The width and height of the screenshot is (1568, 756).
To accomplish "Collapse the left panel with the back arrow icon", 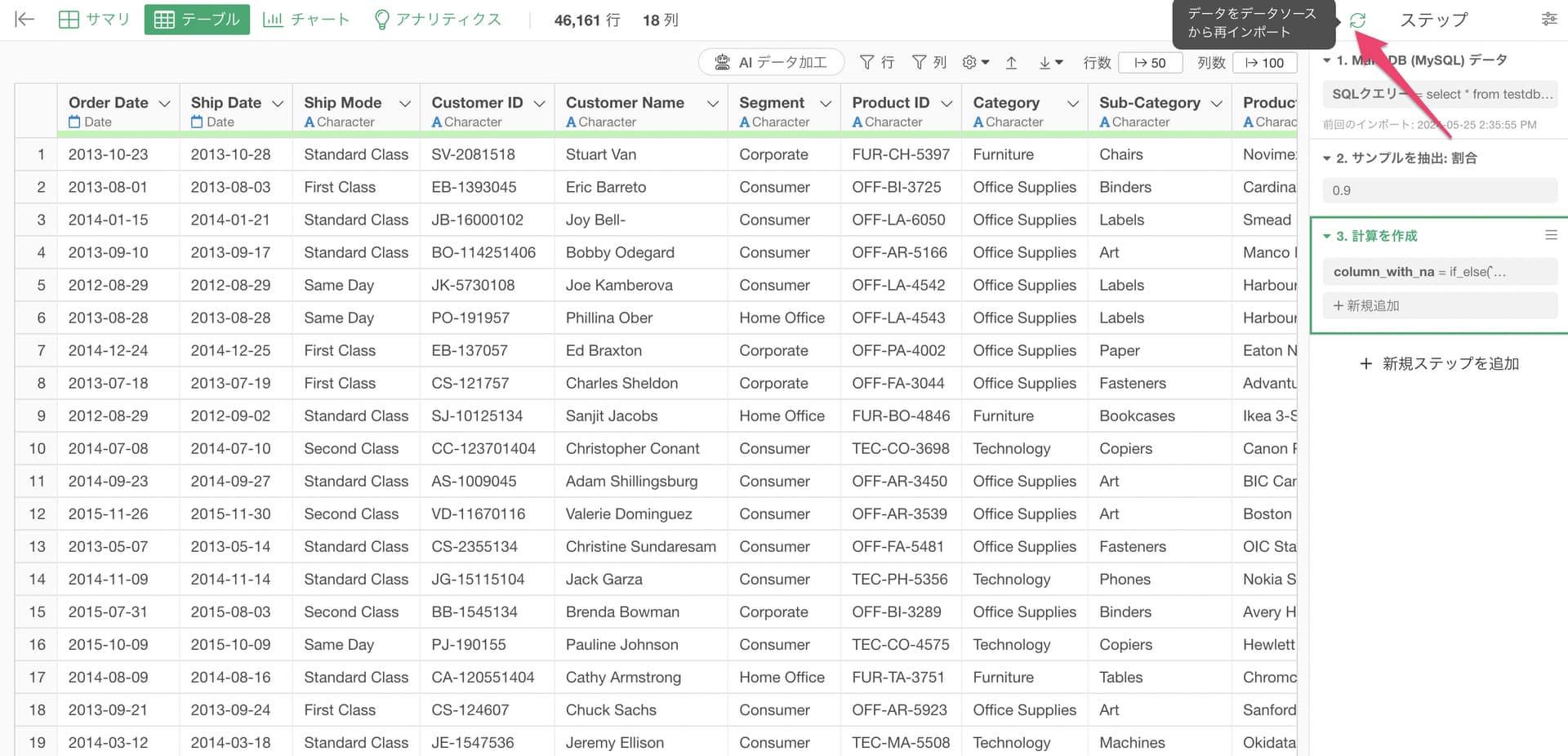I will [24, 20].
